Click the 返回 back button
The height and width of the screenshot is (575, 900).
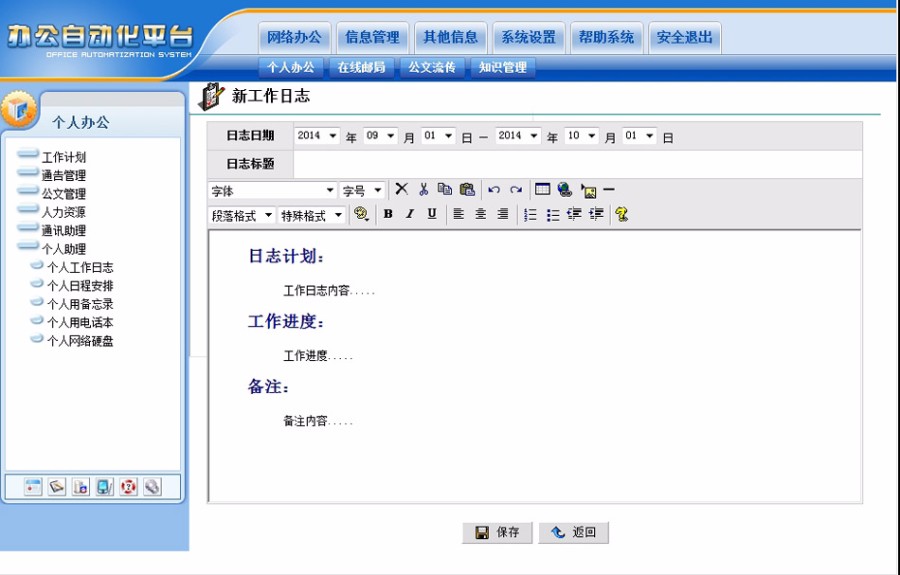click(x=573, y=533)
